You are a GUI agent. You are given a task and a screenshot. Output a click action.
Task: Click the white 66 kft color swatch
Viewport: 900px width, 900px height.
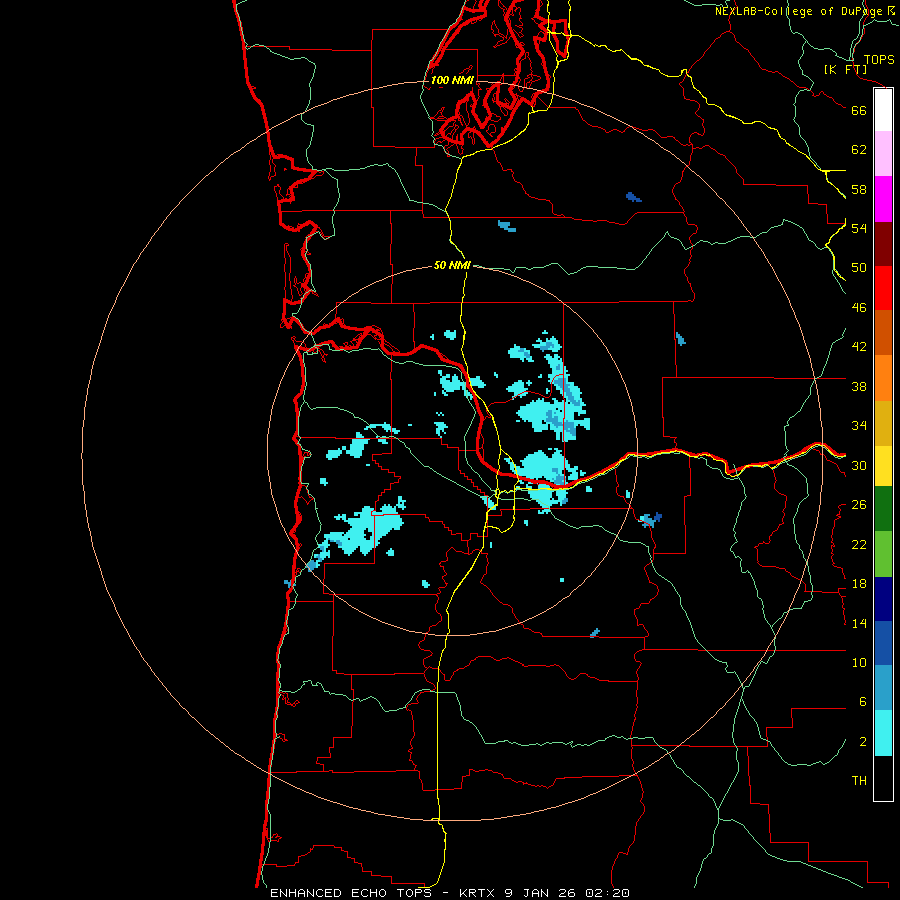tap(883, 110)
